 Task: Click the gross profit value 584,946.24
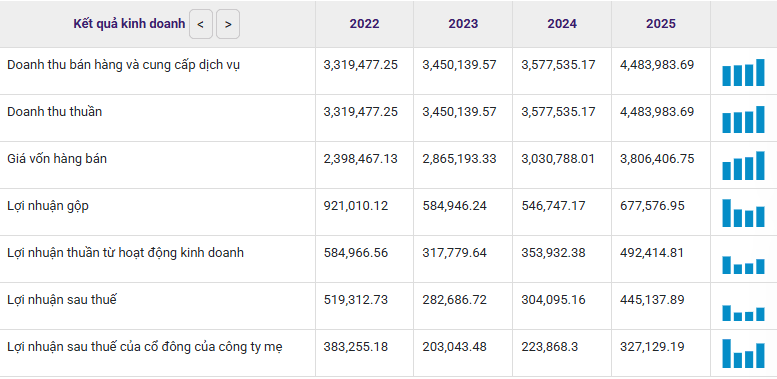pos(454,206)
